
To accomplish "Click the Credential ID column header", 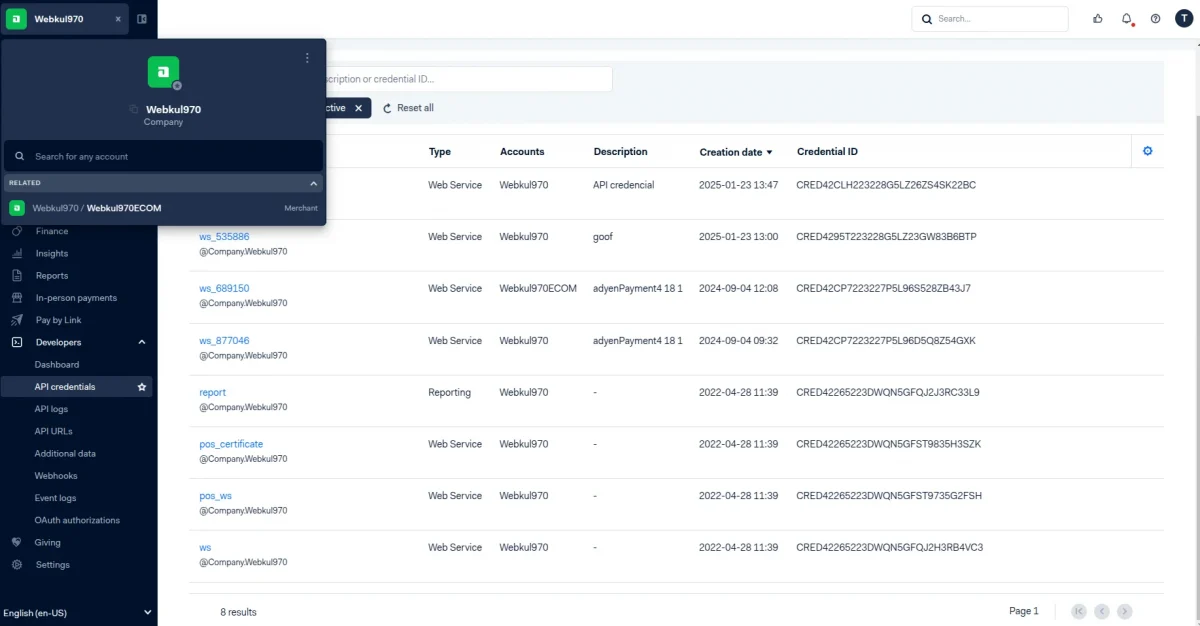I will [827, 152].
